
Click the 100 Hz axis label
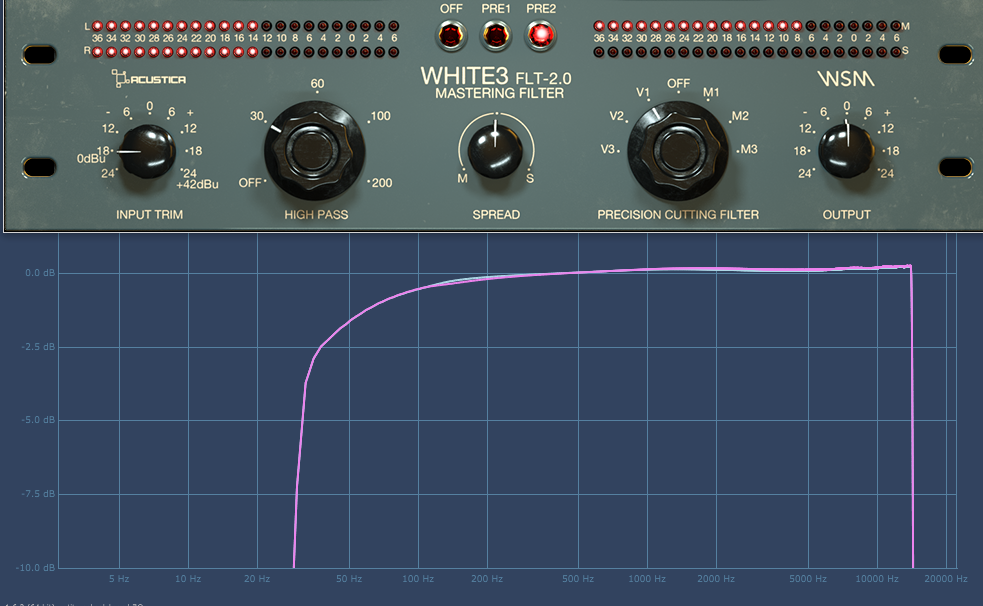pos(418,578)
